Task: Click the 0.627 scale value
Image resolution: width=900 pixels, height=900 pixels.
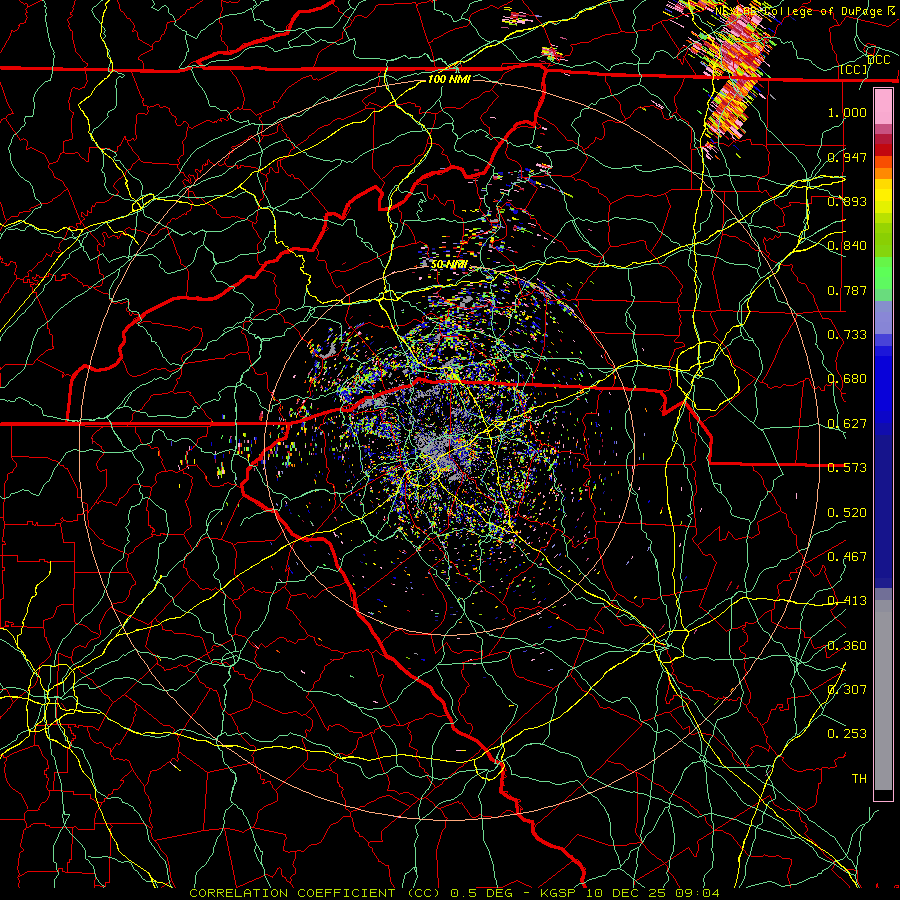Action: 847,424
